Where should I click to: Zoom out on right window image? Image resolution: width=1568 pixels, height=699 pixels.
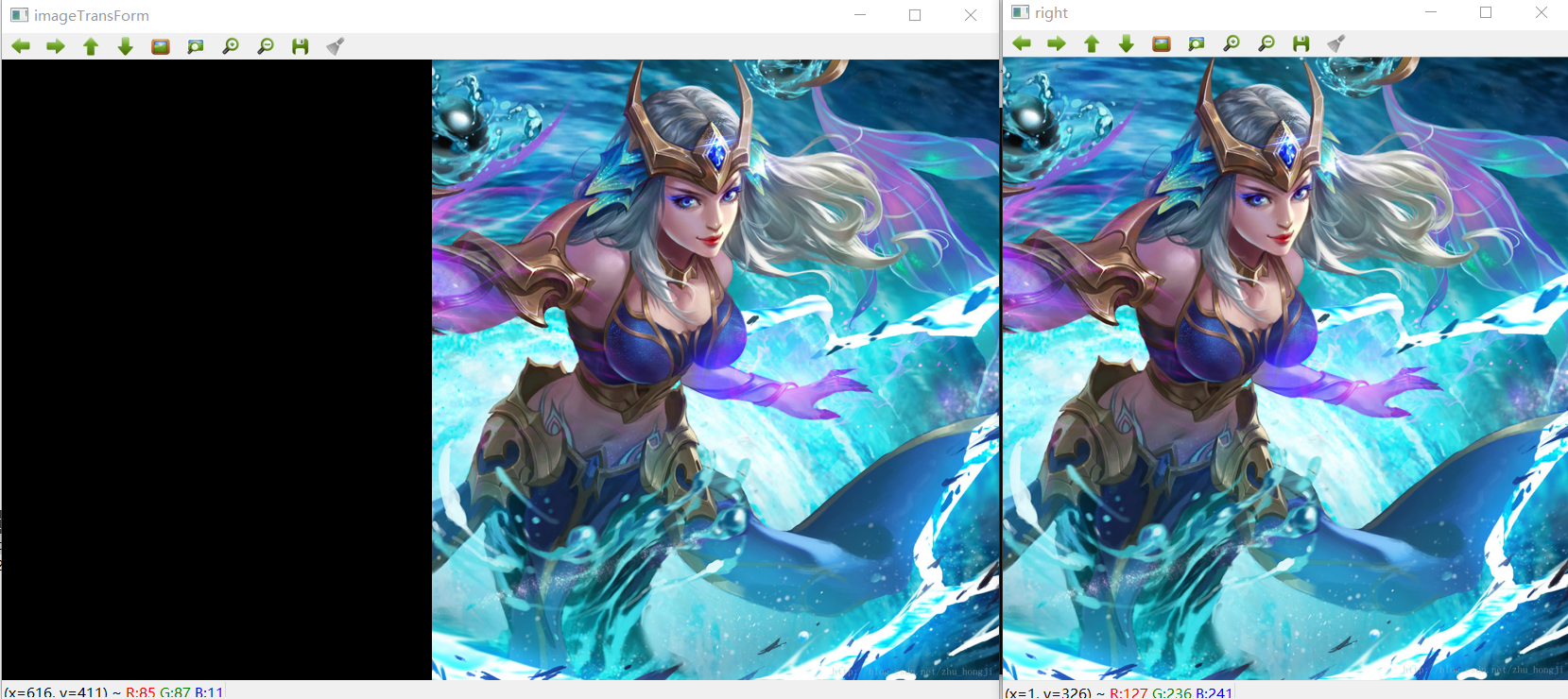pos(1266,43)
